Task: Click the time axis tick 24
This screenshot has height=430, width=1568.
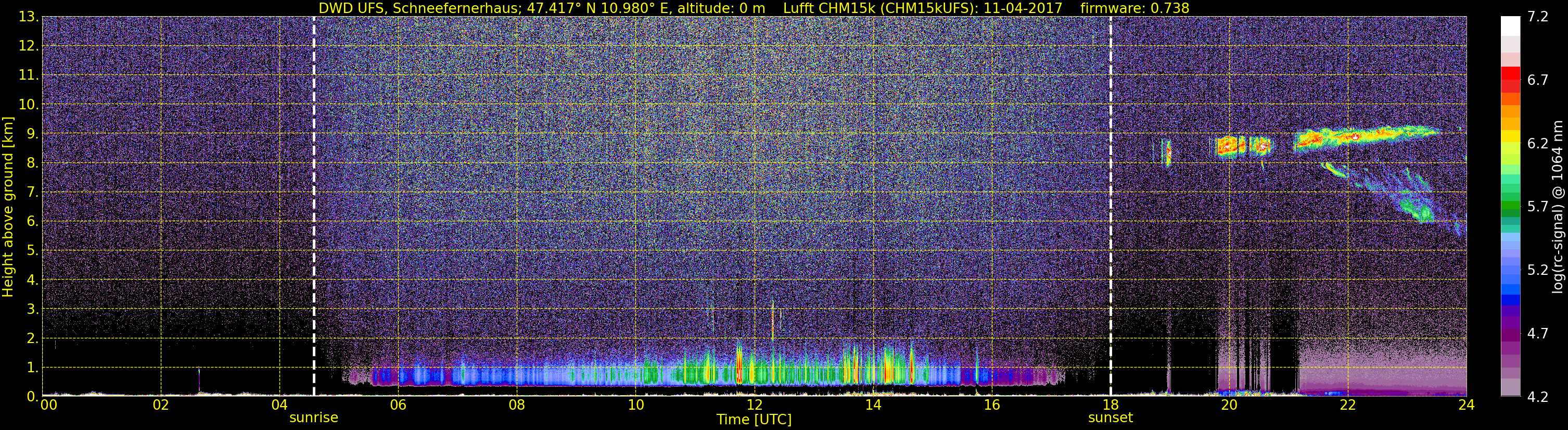Action: [x=1467, y=405]
